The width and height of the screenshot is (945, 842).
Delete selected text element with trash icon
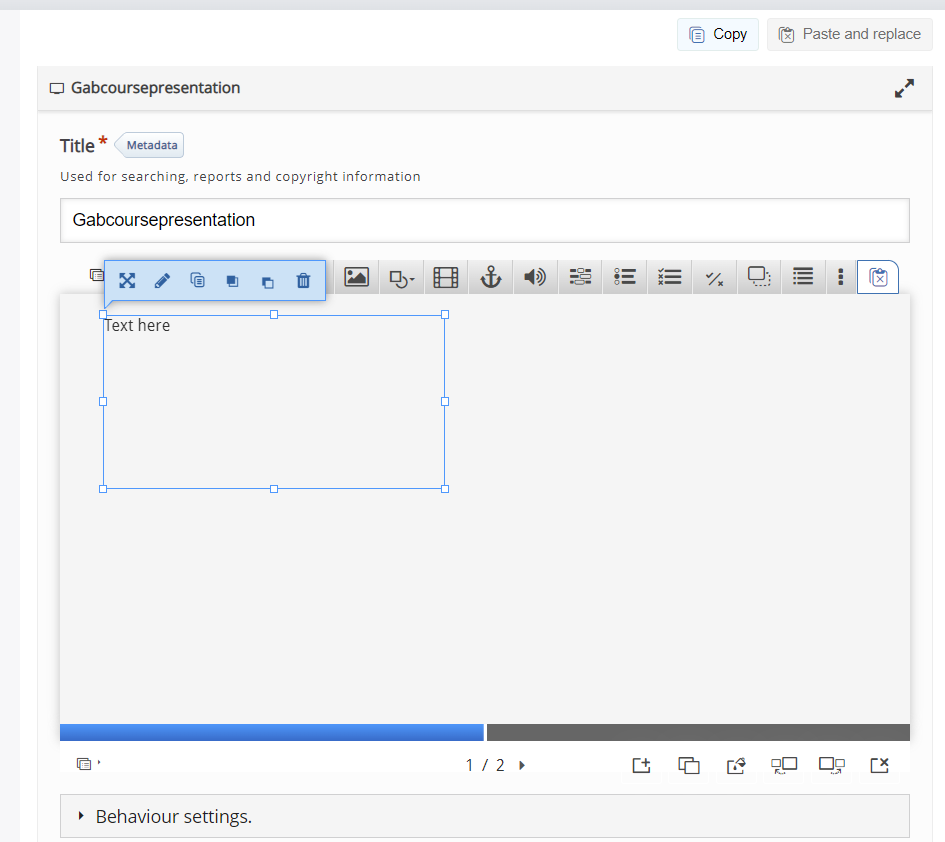coord(303,280)
